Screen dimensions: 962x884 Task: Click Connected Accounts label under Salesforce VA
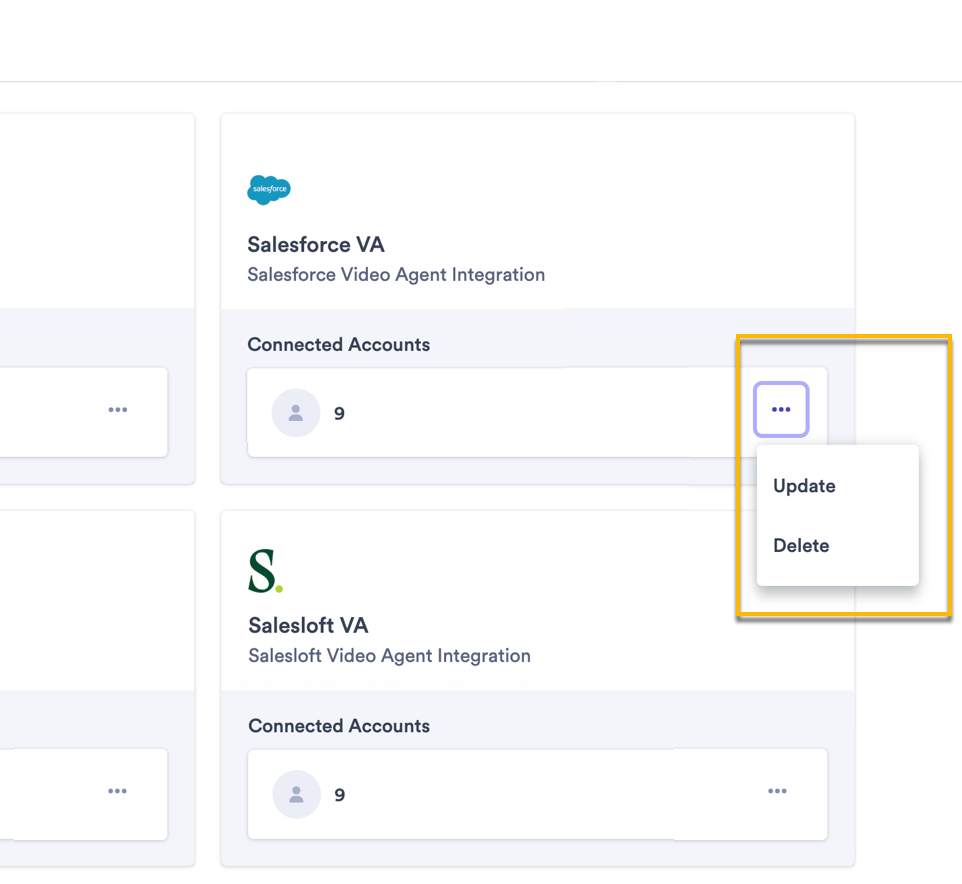click(x=339, y=345)
